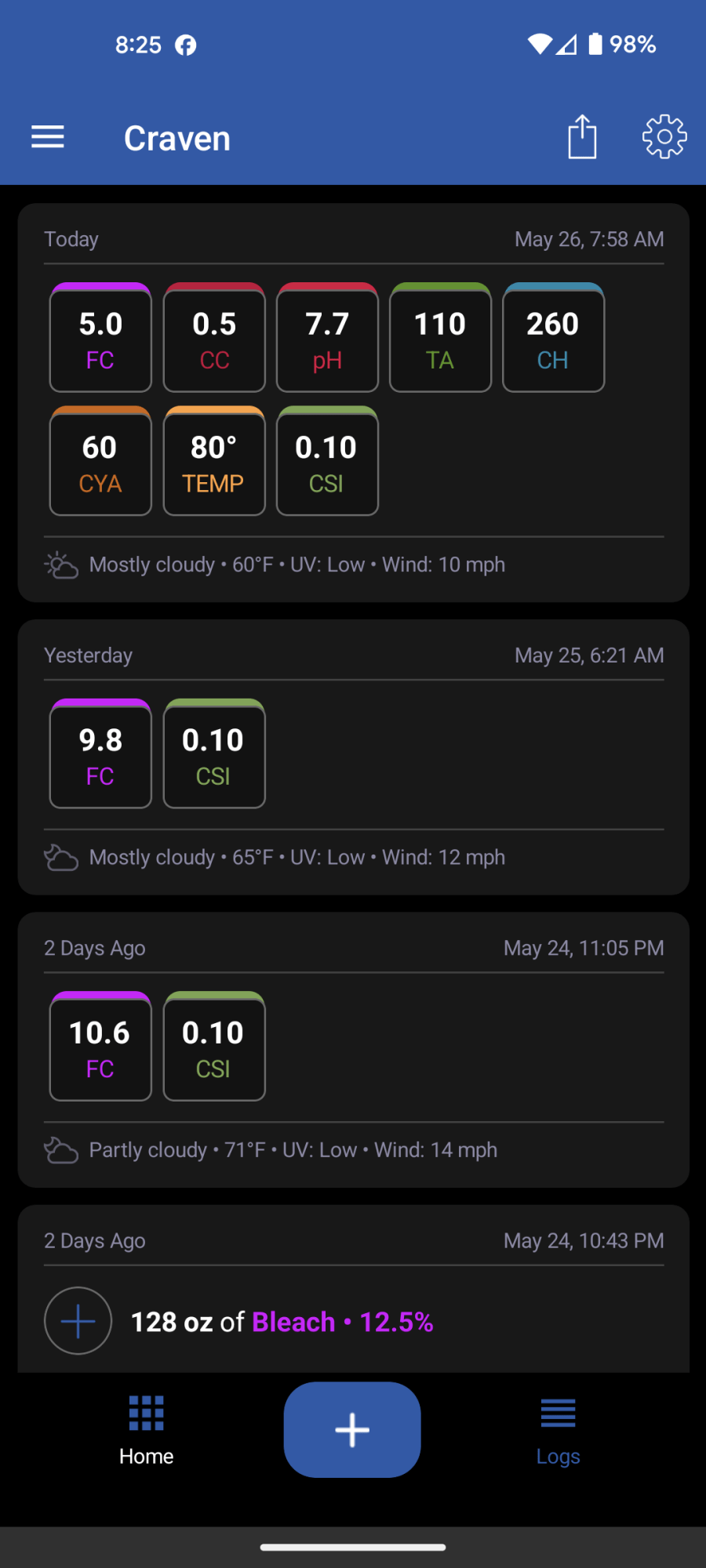The width and height of the screenshot is (706, 1568).
Task: Open the 110 TA reading tile
Action: coord(440,337)
